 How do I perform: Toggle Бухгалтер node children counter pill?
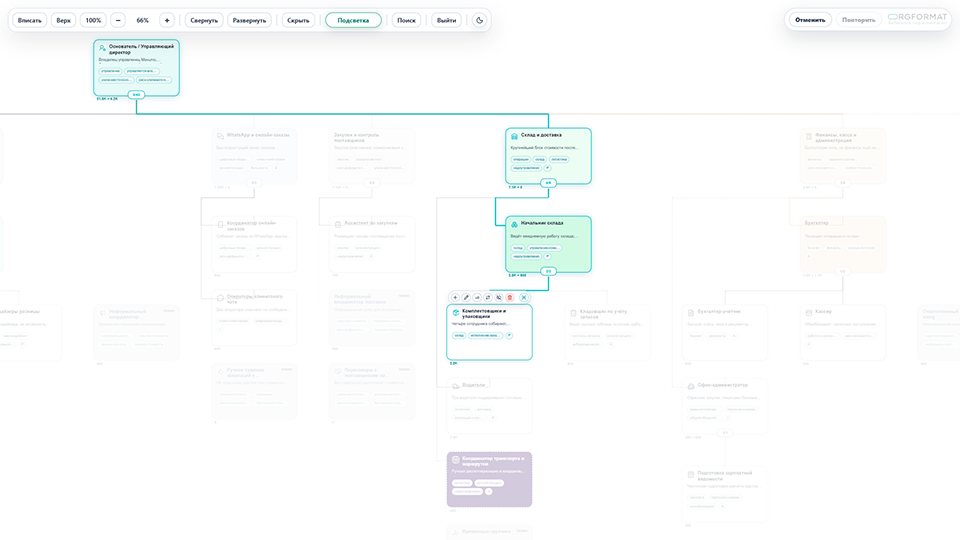click(842, 271)
